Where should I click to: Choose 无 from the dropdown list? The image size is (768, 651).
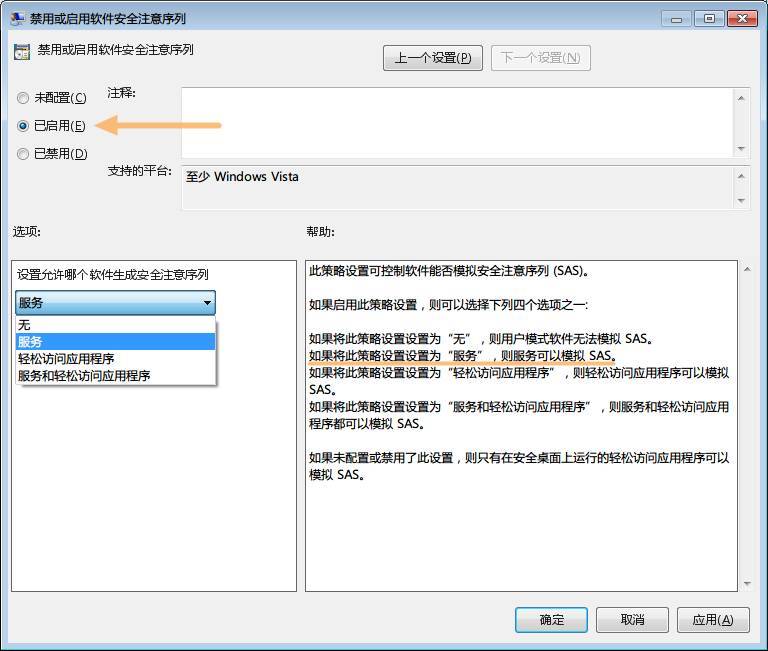[116, 325]
